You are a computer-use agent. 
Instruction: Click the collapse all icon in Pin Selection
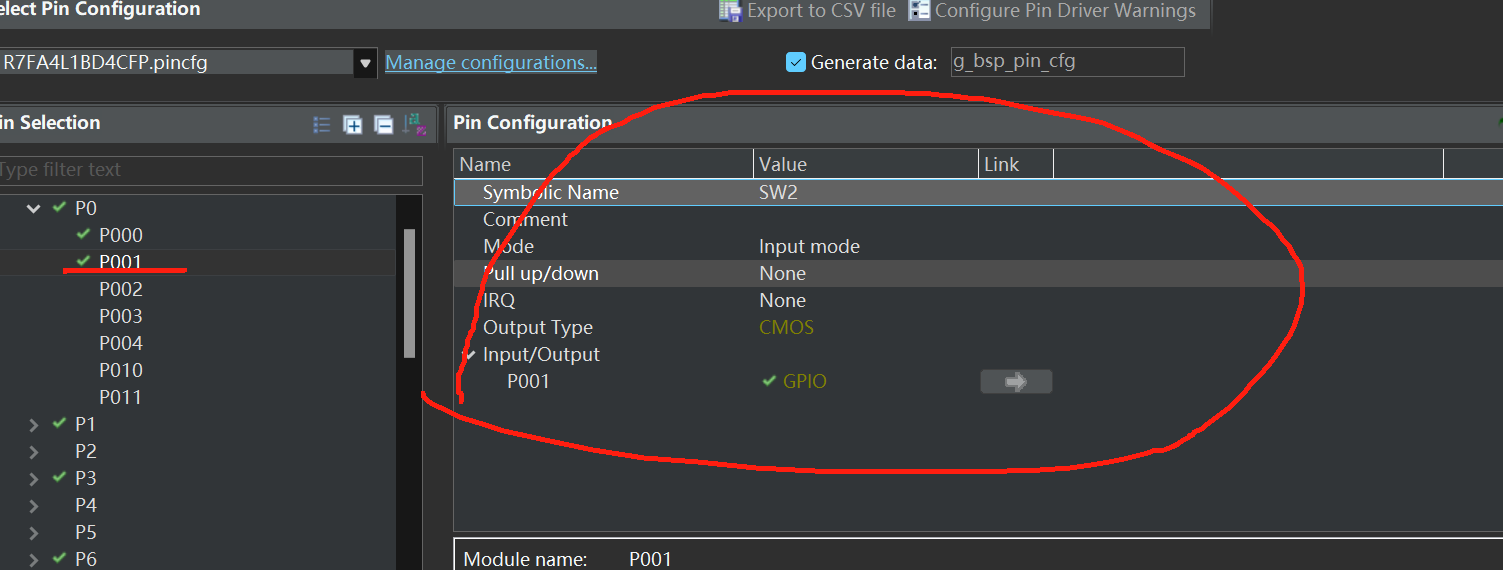pyautogui.click(x=383, y=124)
